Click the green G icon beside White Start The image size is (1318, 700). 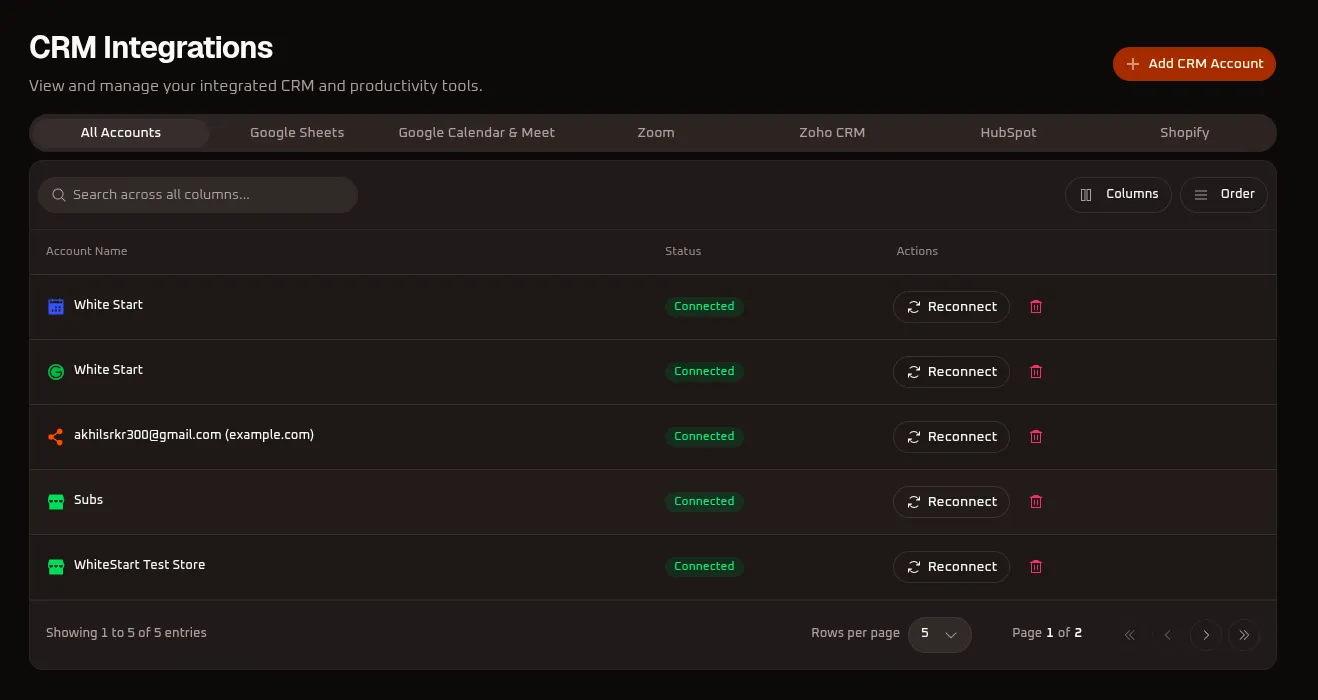pos(56,372)
